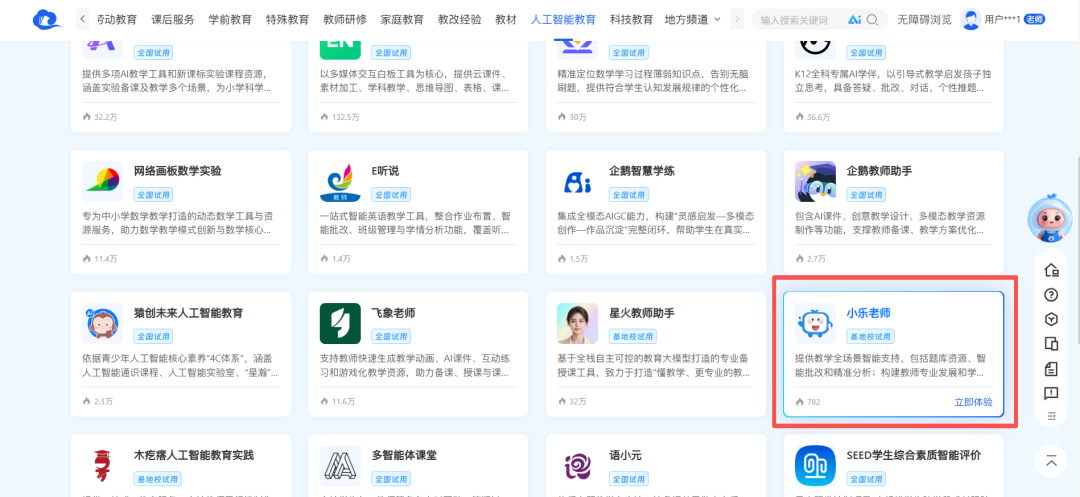The height and width of the screenshot is (497, 1080).
Task: Click the 立即体验 link on 小乐老师 card
Action: tap(973, 402)
